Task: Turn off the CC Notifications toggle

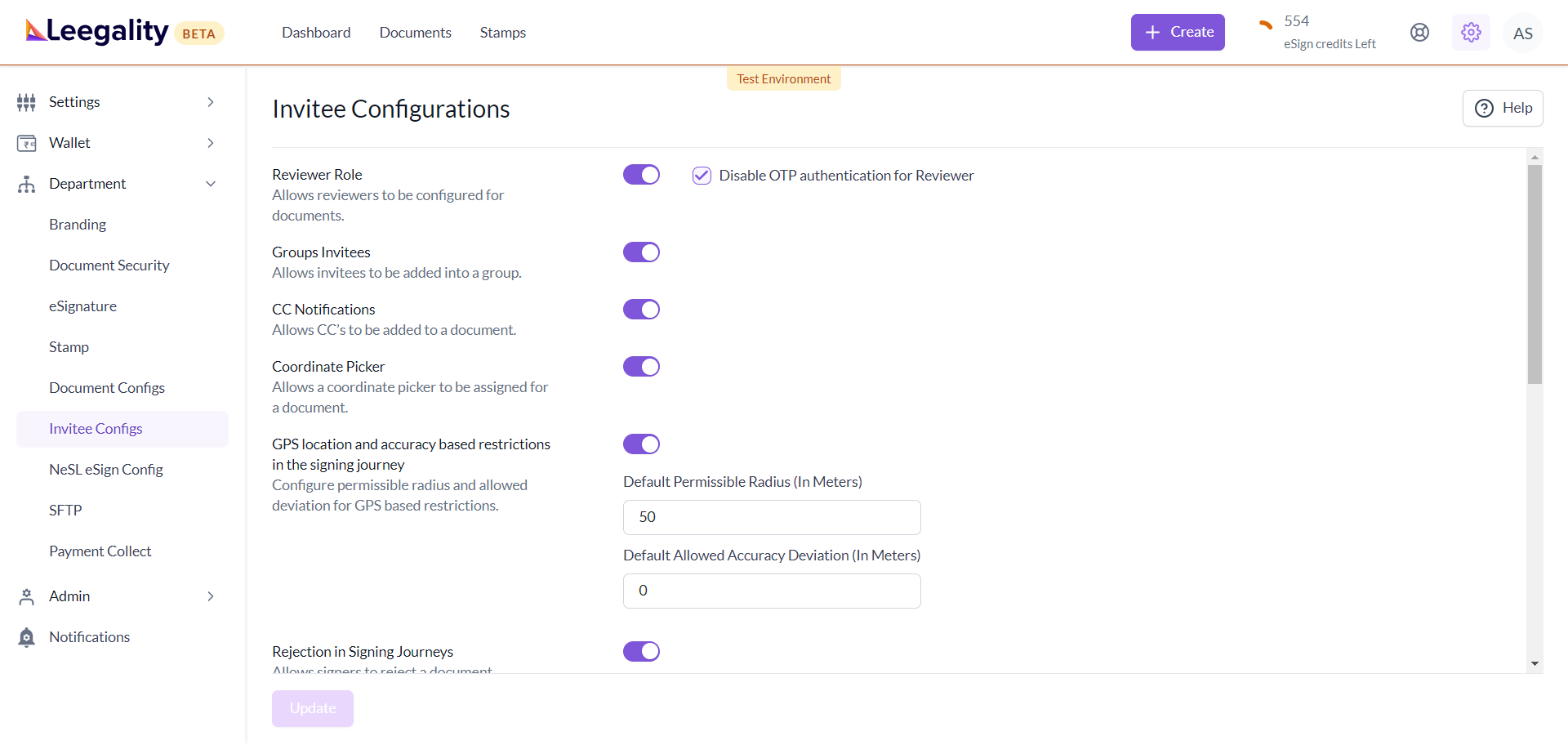Action: [641, 310]
